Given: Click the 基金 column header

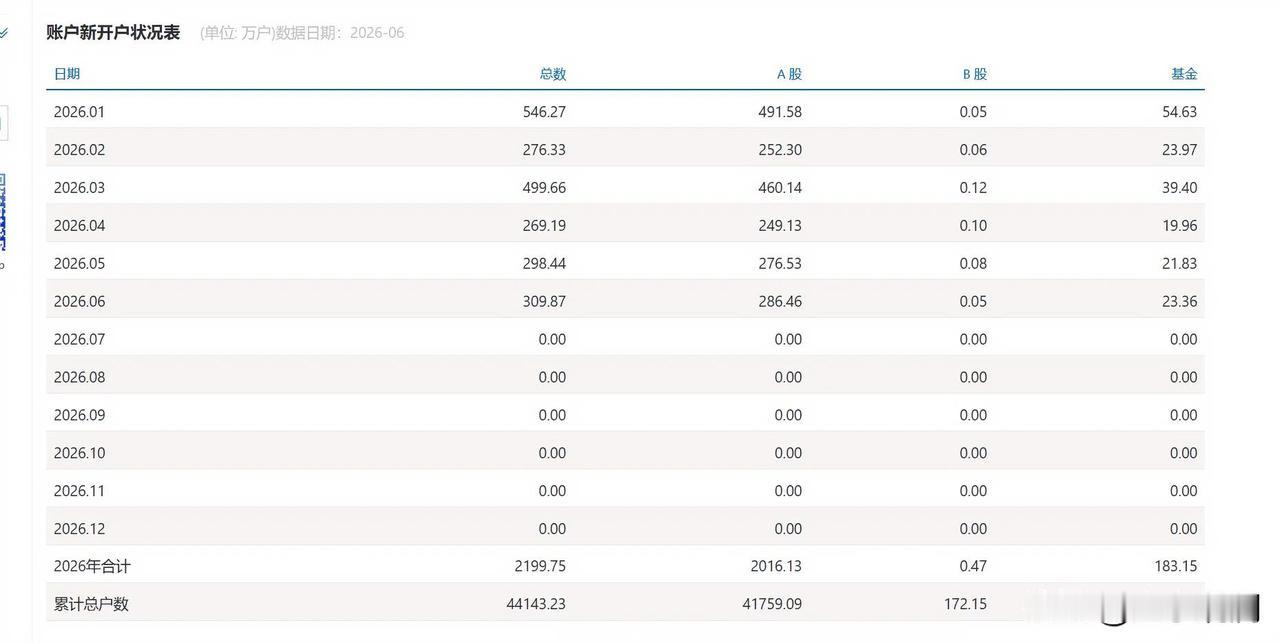Looking at the screenshot, I should point(1184,74).
